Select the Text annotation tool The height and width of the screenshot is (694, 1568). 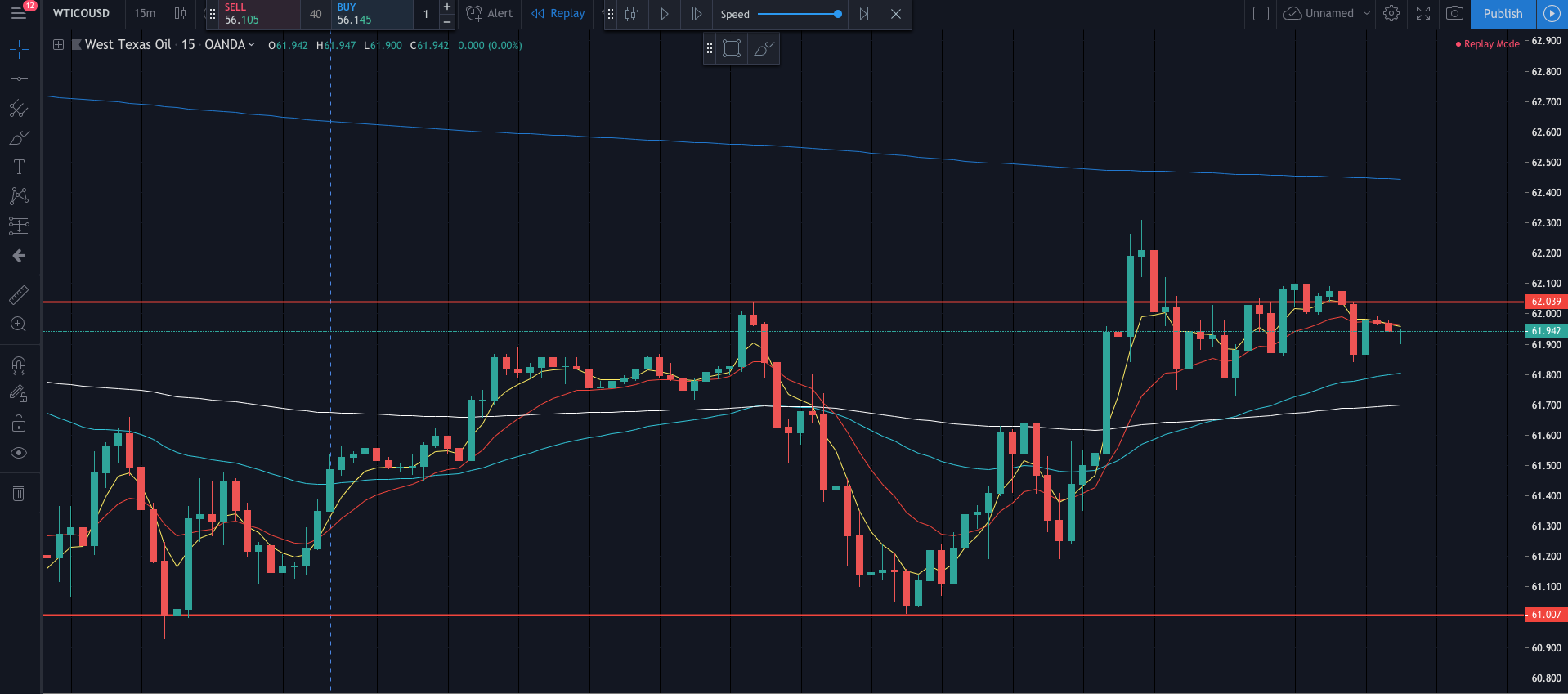pos(18,167)
